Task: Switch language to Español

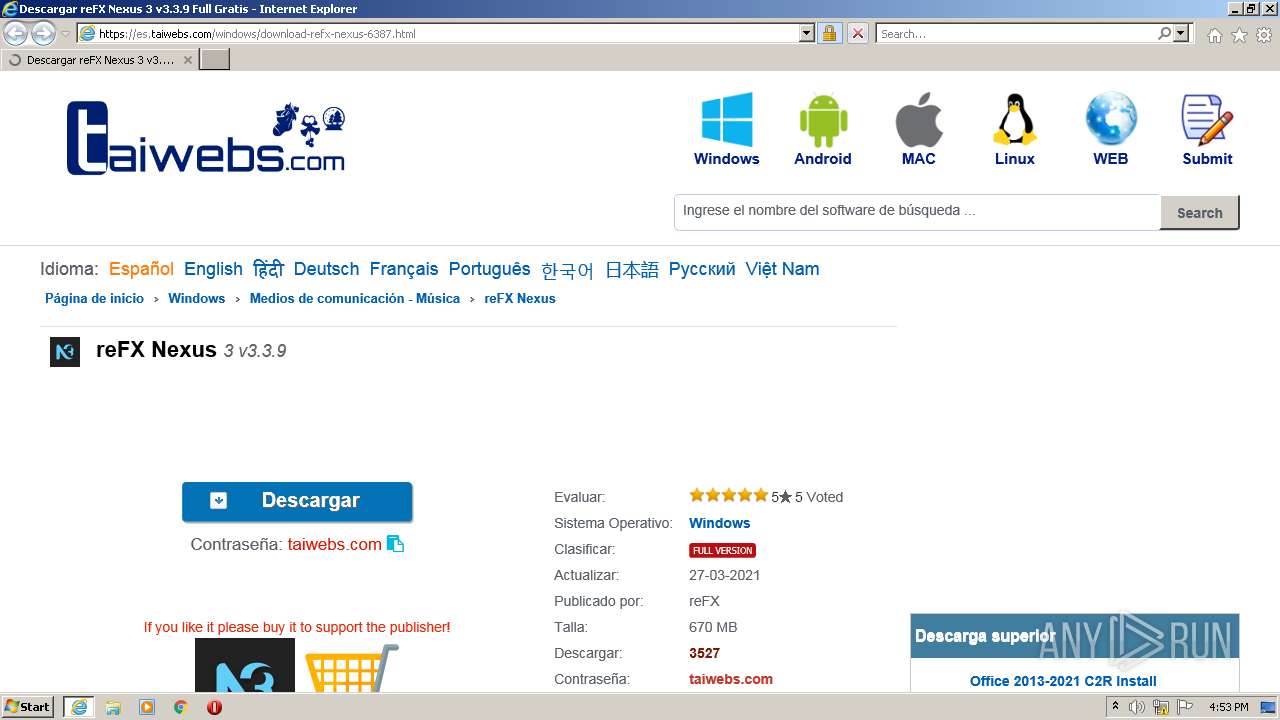Action: (x=141, y=269)
